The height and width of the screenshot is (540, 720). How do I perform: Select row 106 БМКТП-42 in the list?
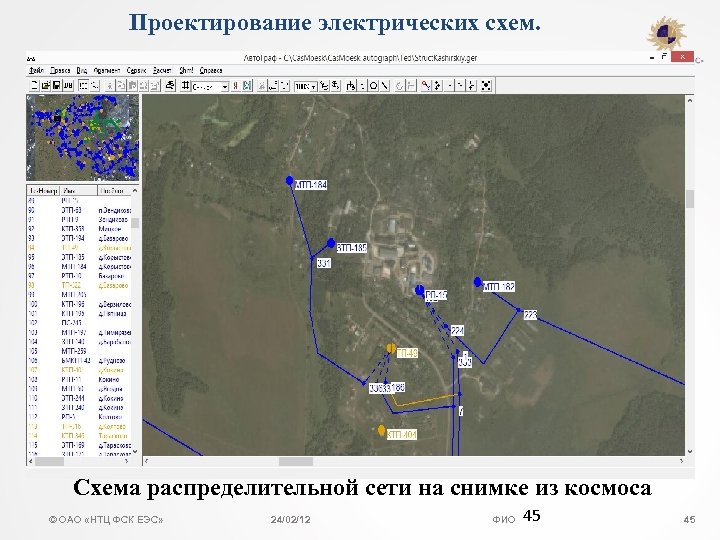(x=79, y=360)
